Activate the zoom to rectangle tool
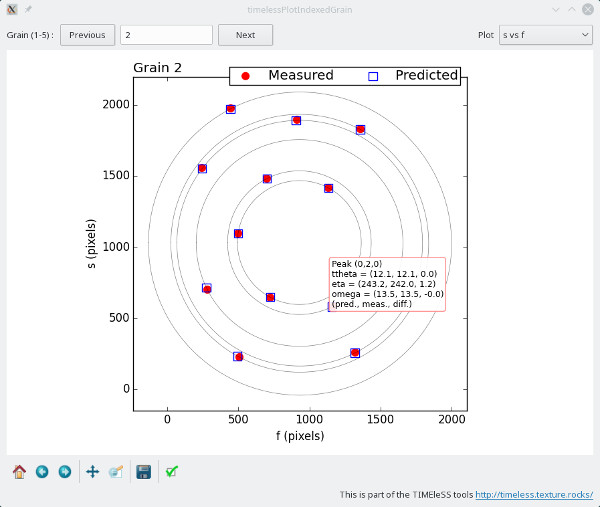 116,471
